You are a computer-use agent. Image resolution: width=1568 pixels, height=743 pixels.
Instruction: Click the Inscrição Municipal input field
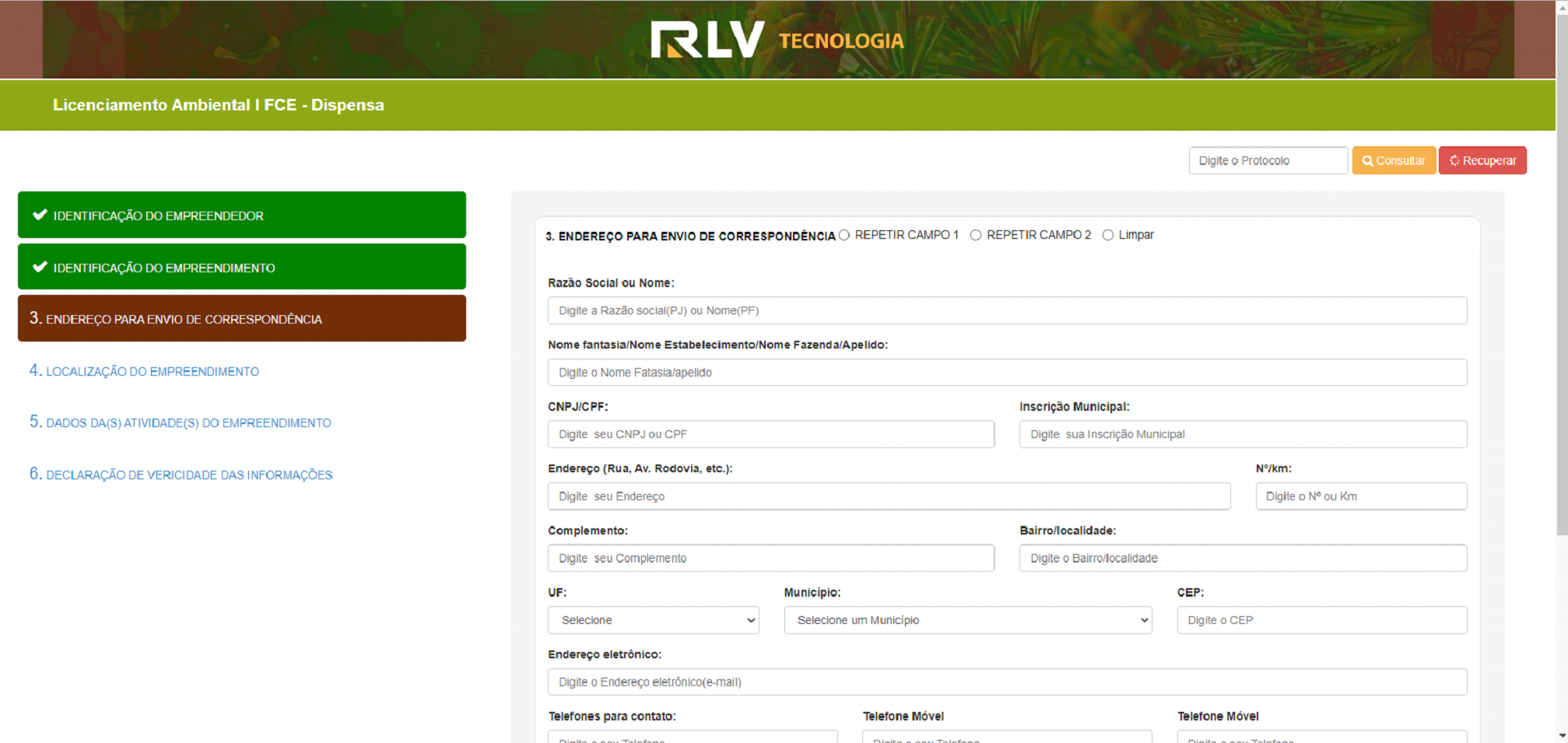(x=1244, y=434)
